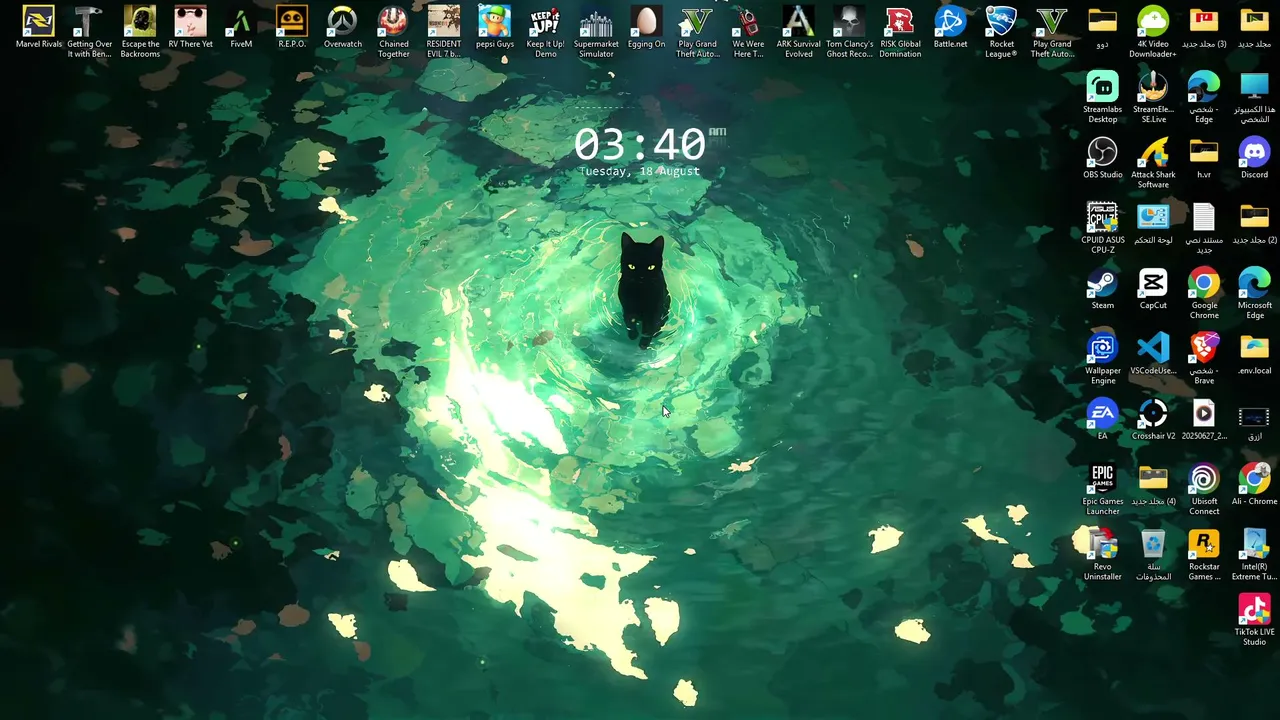Open the هذا الكمبيوتر الشخصي icon

(x=1254, y=97)
